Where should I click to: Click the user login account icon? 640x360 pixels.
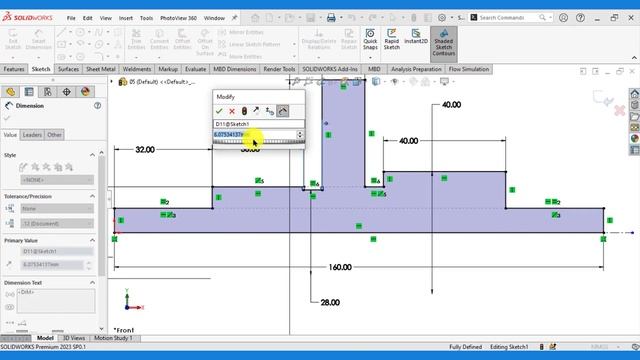pos(563,18)
